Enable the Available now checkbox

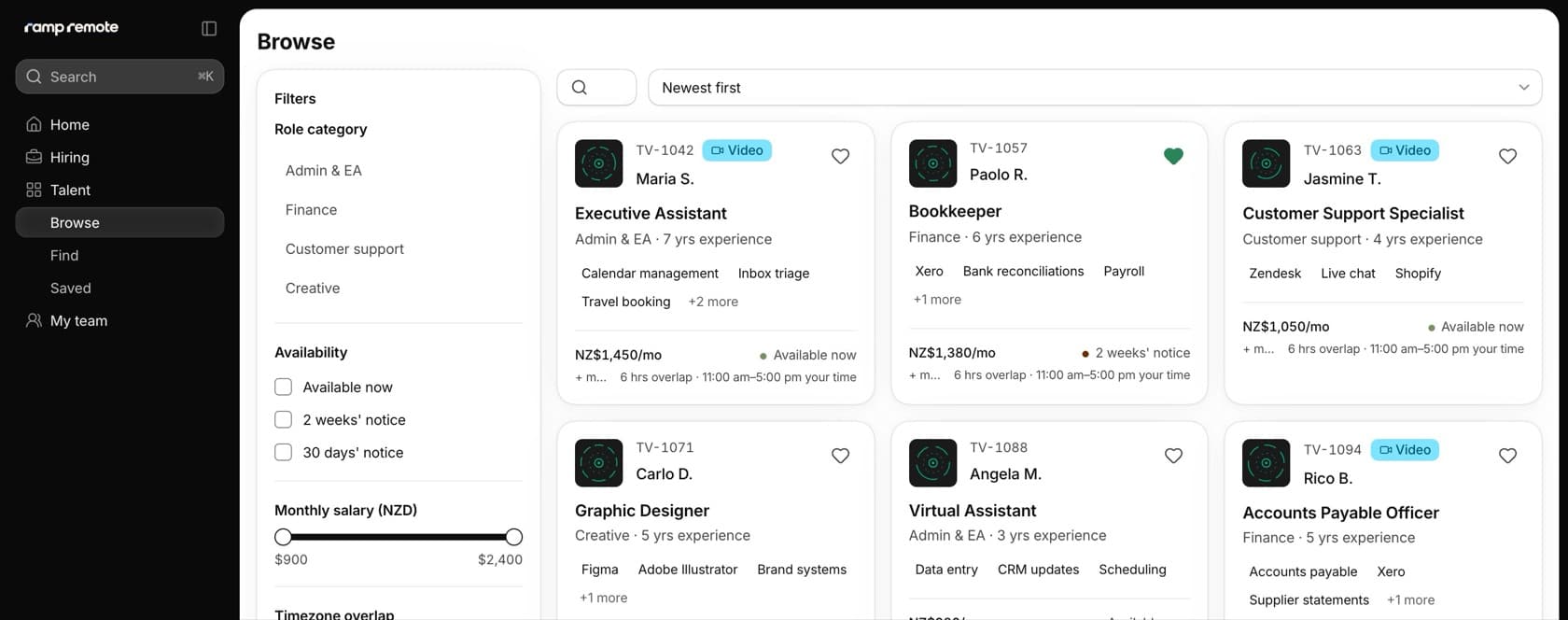283,387
